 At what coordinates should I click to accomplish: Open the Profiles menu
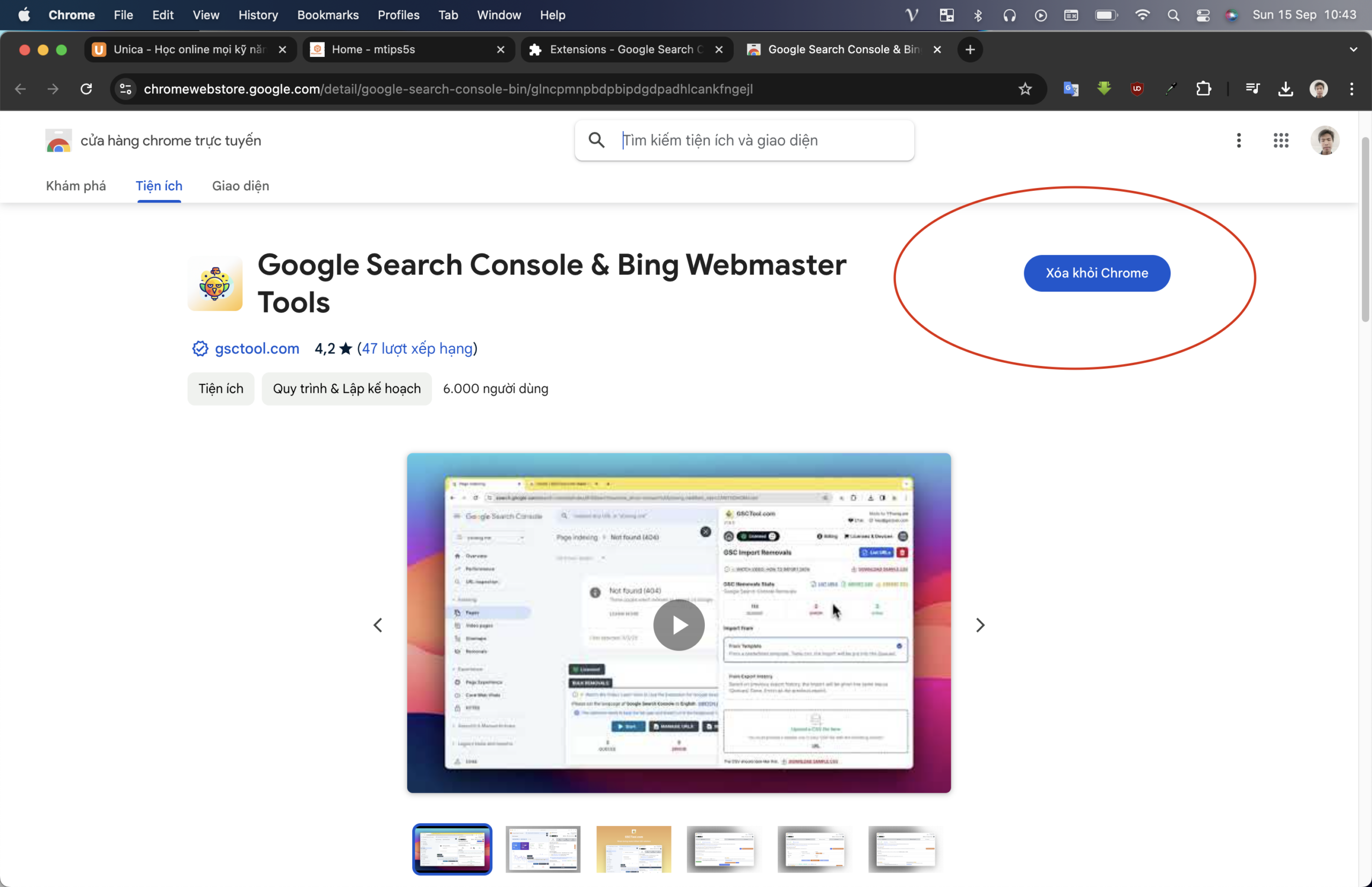(x=398, y=15)
